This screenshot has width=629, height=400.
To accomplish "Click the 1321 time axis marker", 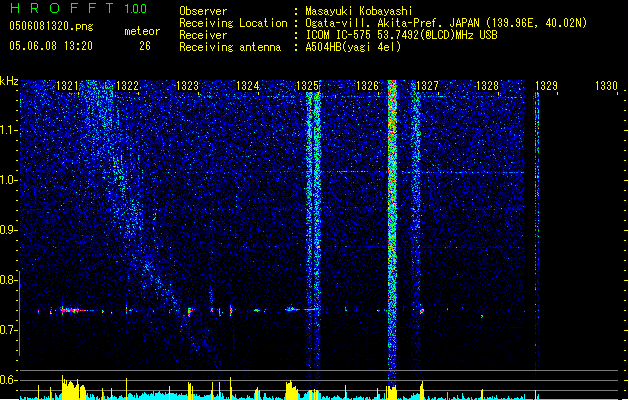I will click(x=67, y=86).
